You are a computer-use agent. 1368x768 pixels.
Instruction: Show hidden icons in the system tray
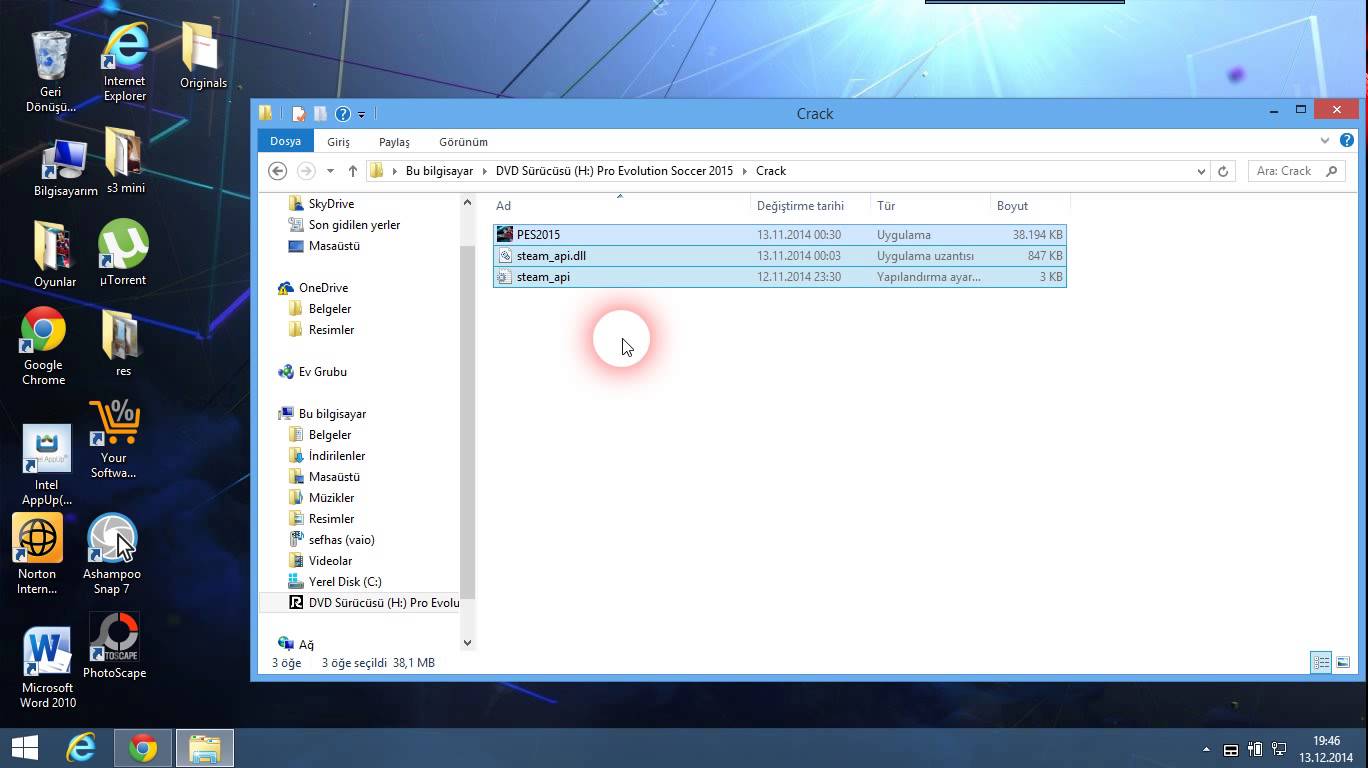tap(1207, 749)
